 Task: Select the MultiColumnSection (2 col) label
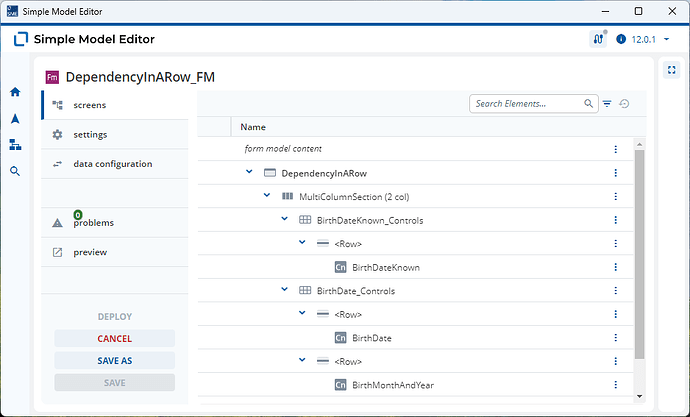click(354, 197)
